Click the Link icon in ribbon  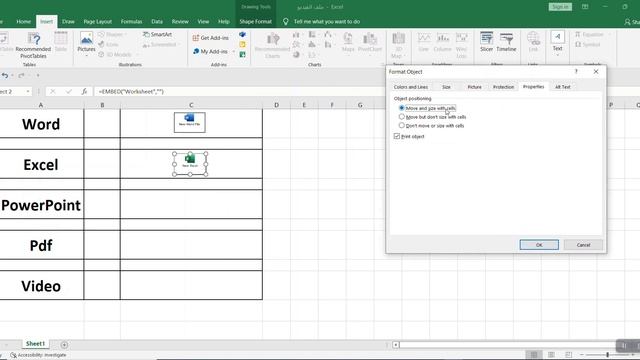point(533,42)
